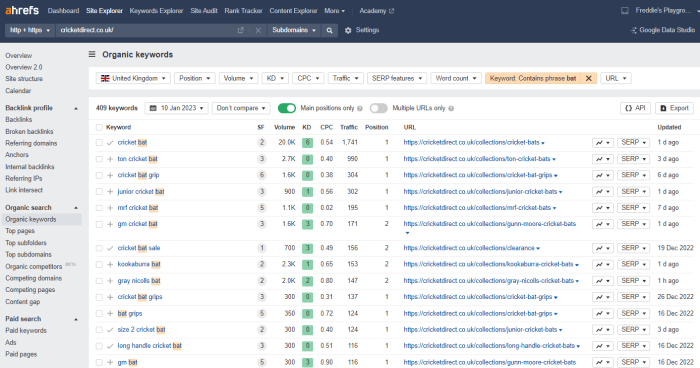
Task: Open the http + https protocol dropdown
Action: [x=30, y=30]
